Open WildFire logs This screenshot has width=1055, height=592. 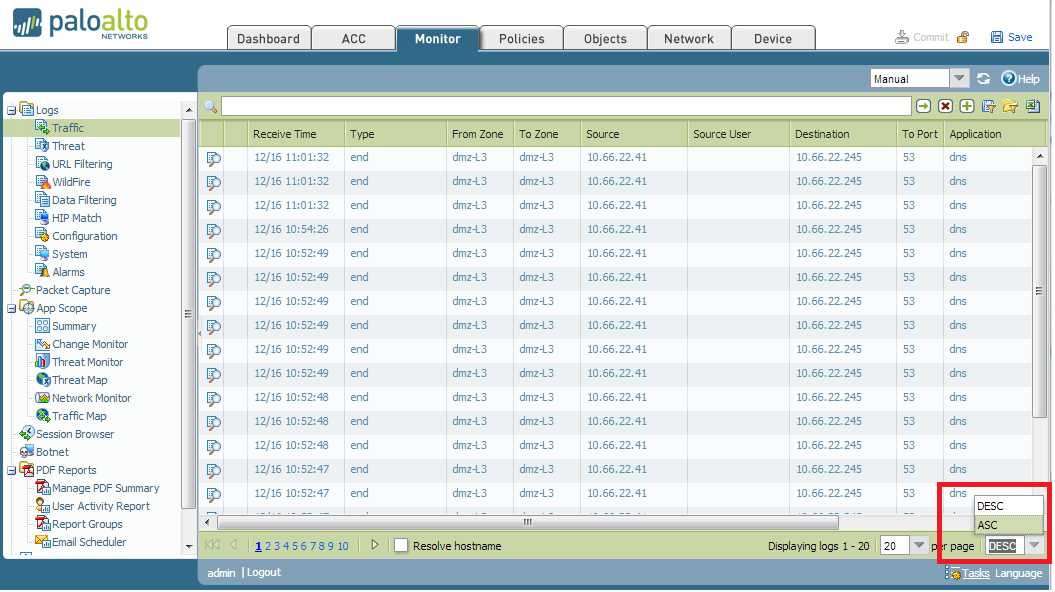[x=71, y=182]
